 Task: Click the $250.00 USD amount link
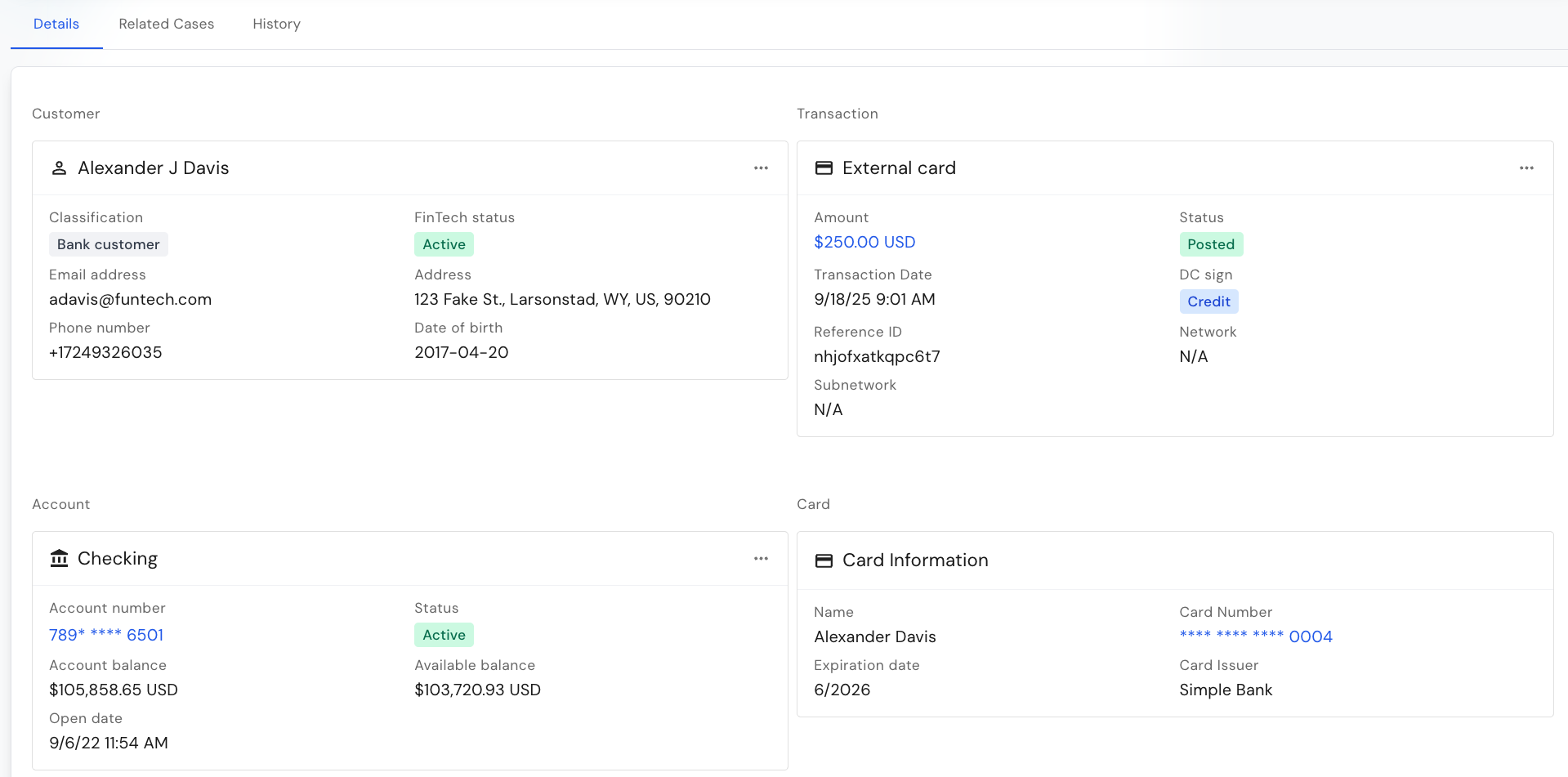[864, 243]
